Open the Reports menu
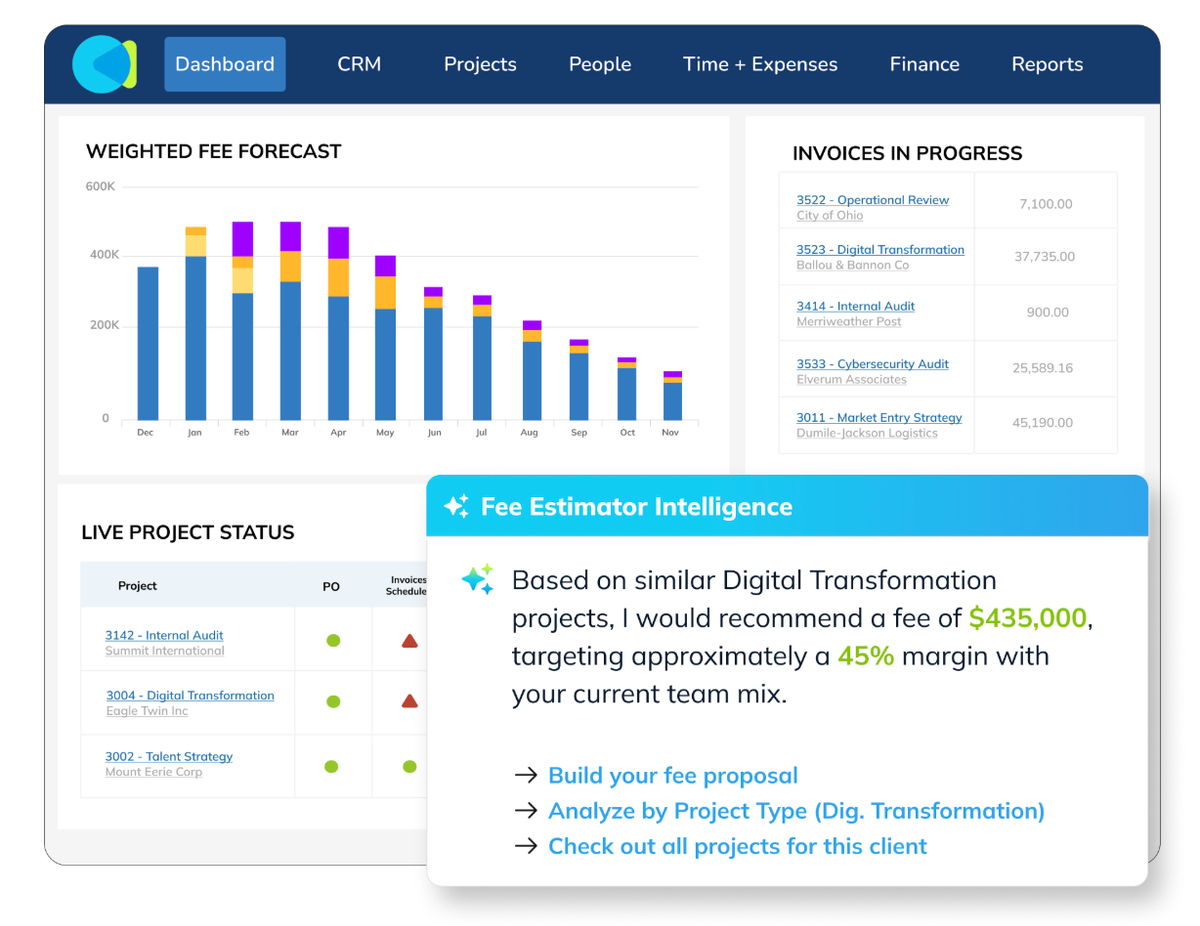This screenshot has width=1200, height=926. (x=1047, y=64)
